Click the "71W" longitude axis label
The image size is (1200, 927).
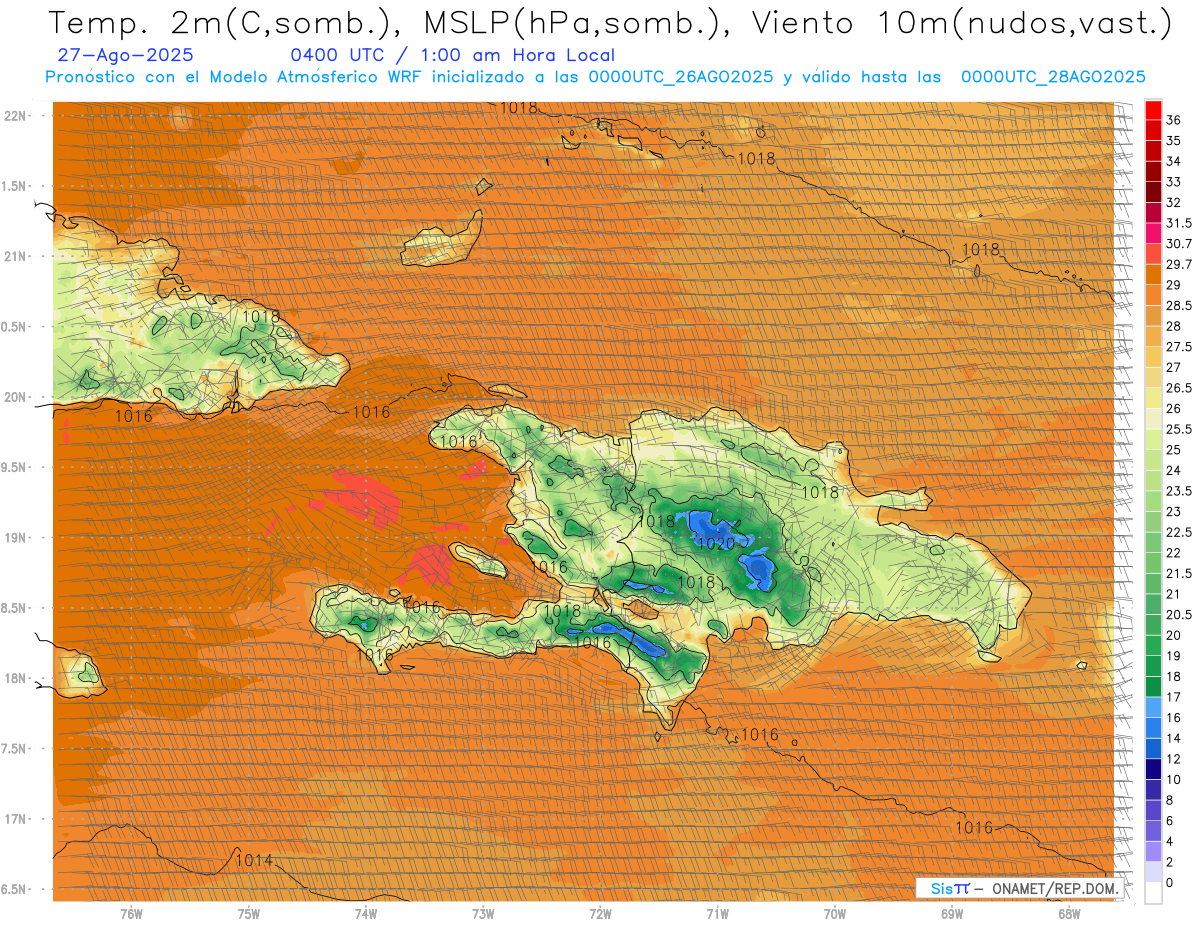(x=717, y=913)
